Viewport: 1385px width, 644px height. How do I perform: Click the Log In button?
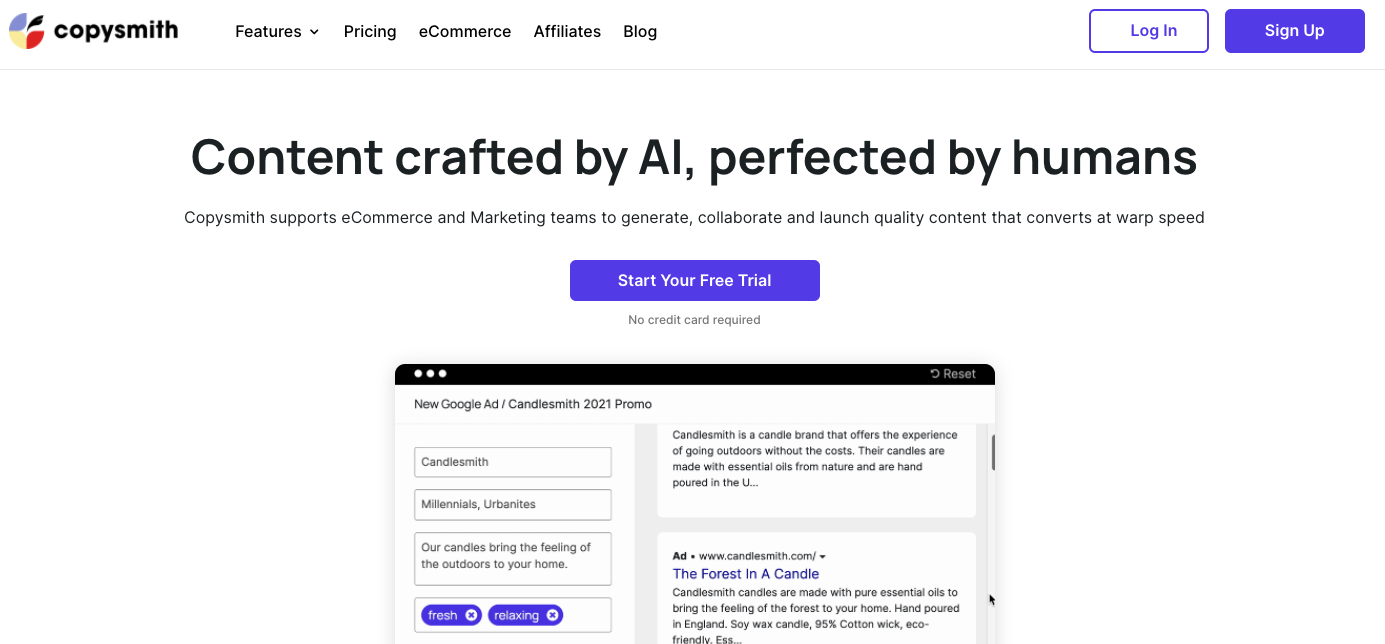(1149, 31)
